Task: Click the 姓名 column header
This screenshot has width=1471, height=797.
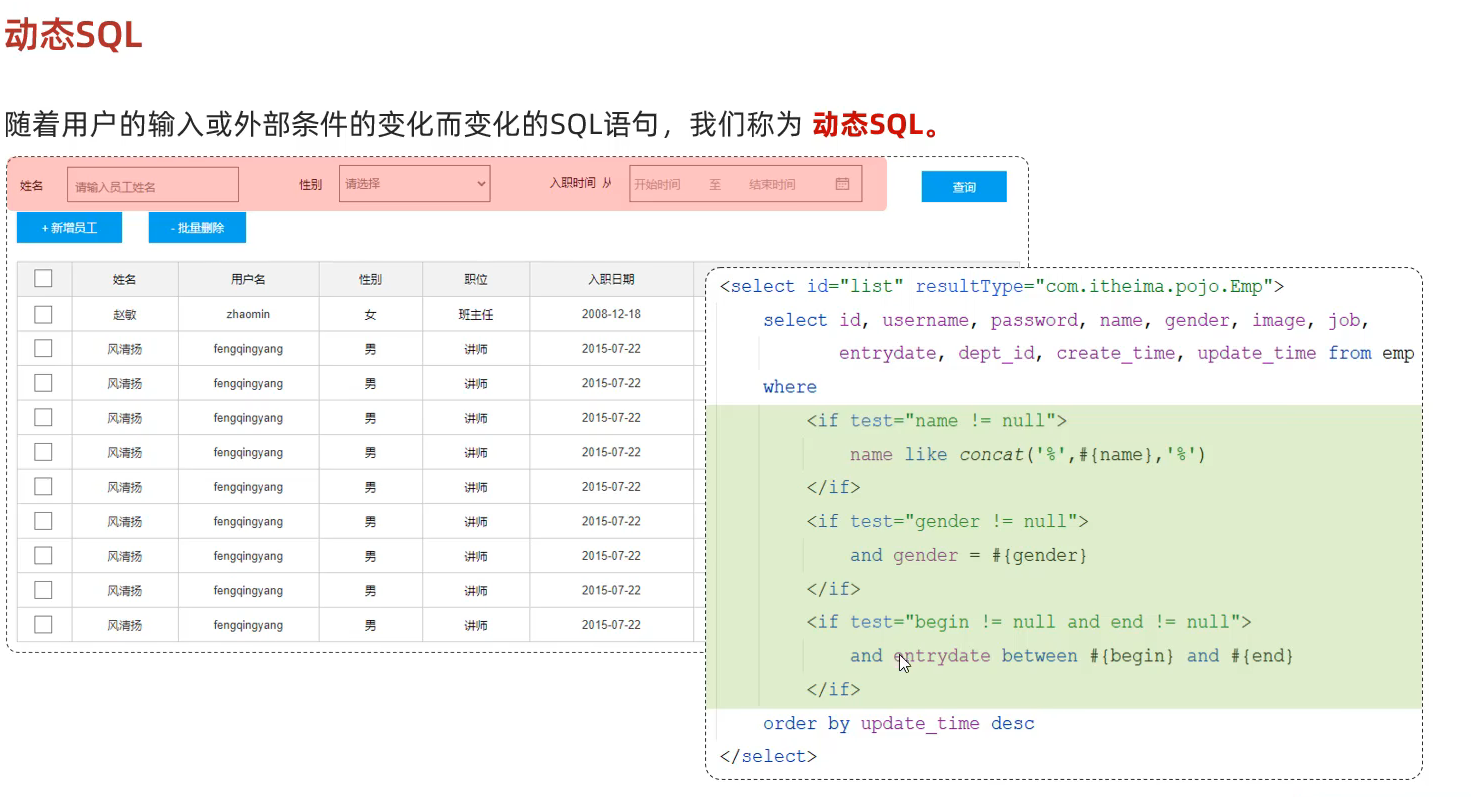Action: click(125, 280)
